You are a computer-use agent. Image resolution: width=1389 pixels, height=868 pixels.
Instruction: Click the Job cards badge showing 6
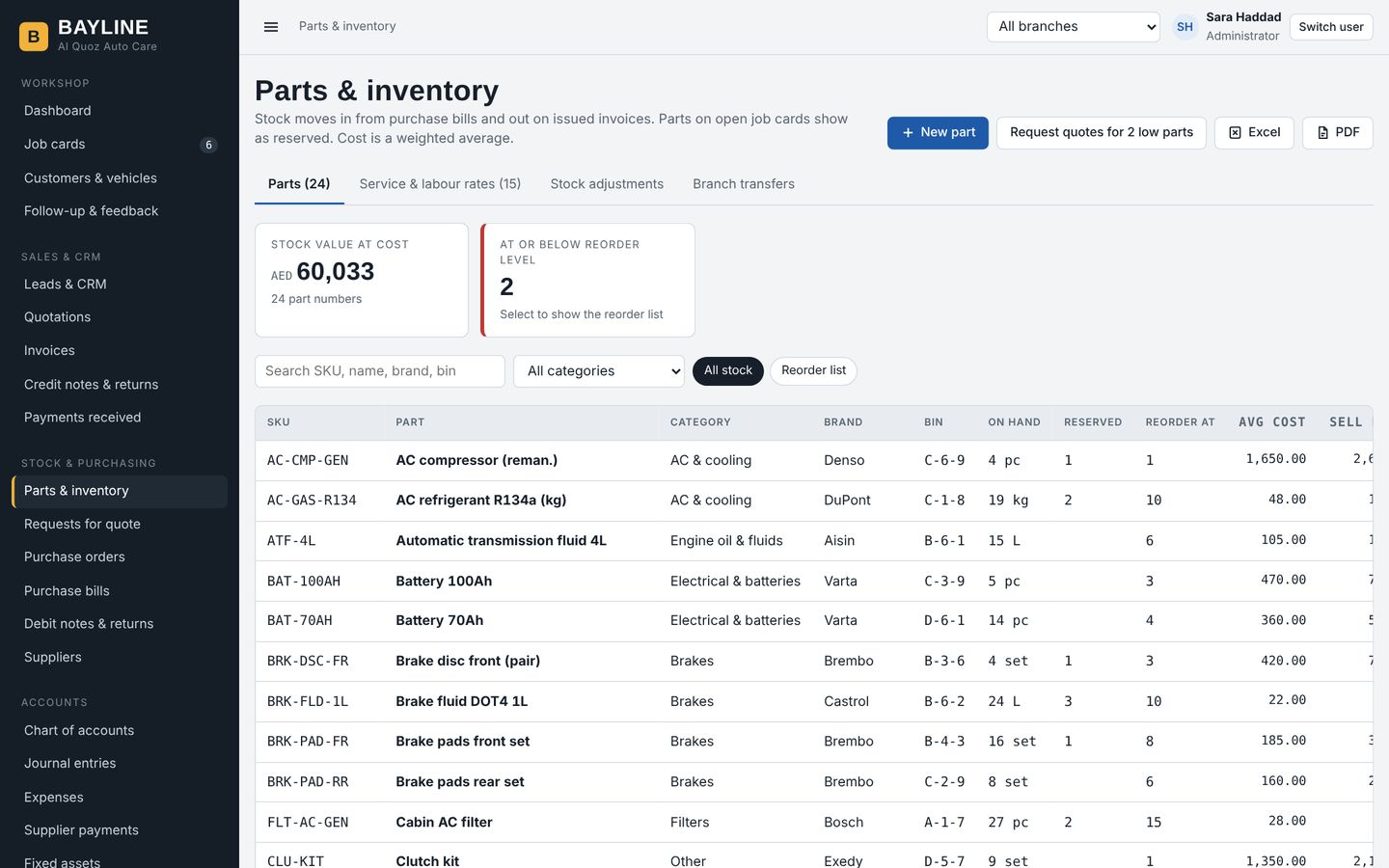click(x=208, y=145)
